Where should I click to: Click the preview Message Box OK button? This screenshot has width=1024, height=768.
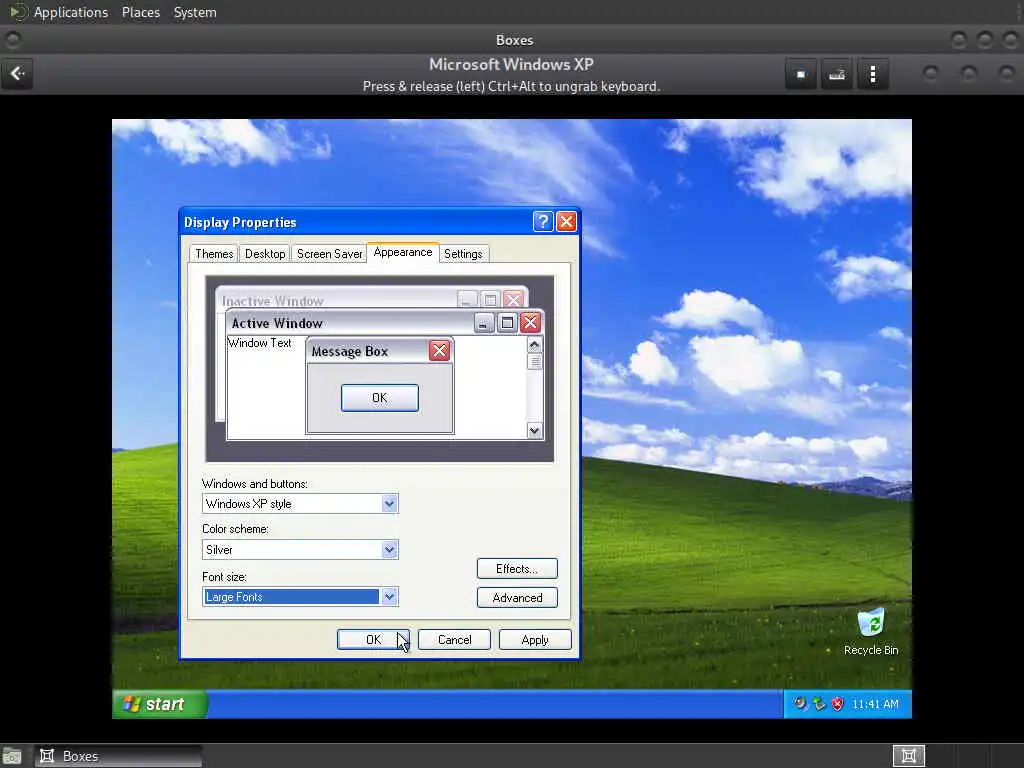pos(379,398)
